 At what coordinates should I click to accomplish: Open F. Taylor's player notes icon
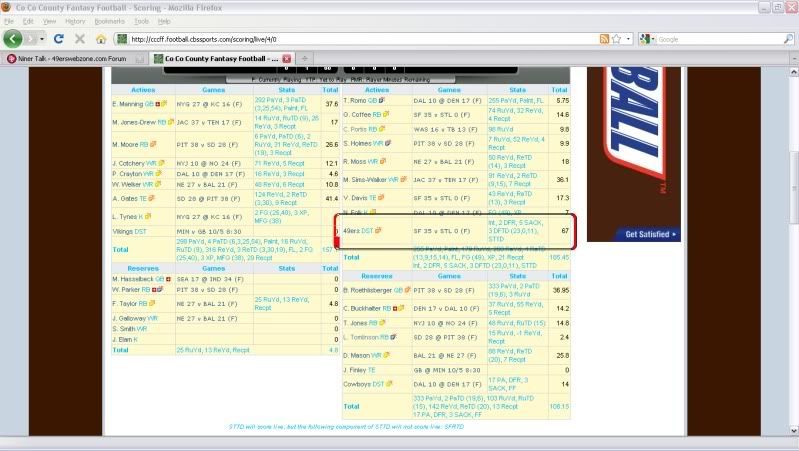pyautogui.click(x=152, y=303)
